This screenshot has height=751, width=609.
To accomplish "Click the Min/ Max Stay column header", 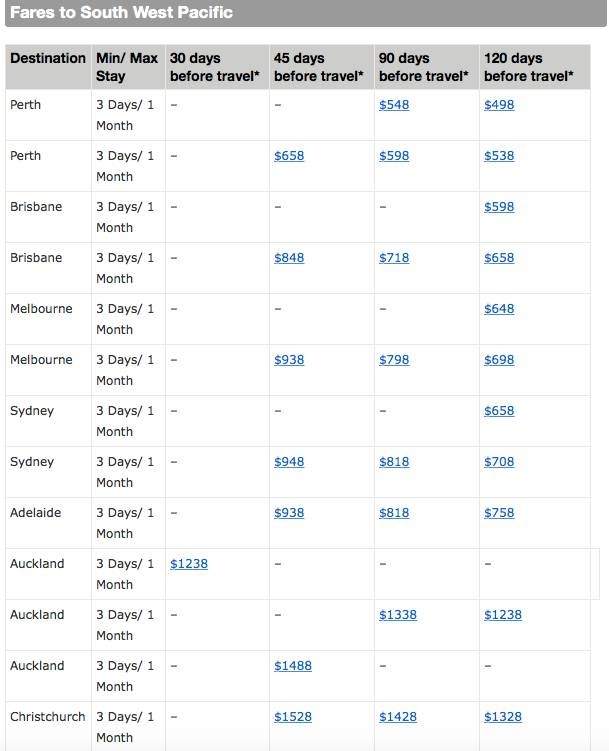I will pos(127,67).
